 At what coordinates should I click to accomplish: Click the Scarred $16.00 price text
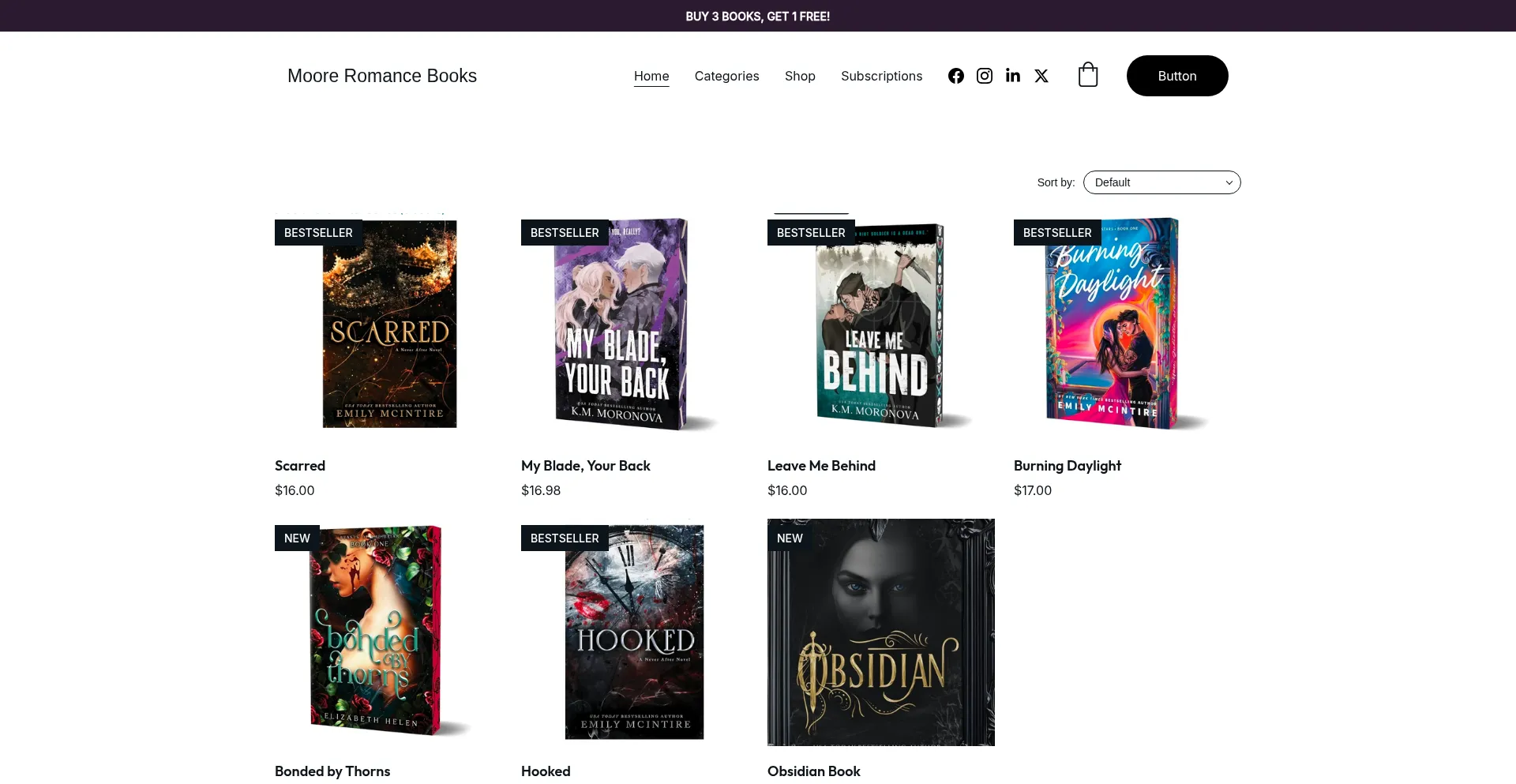[295, 490]
